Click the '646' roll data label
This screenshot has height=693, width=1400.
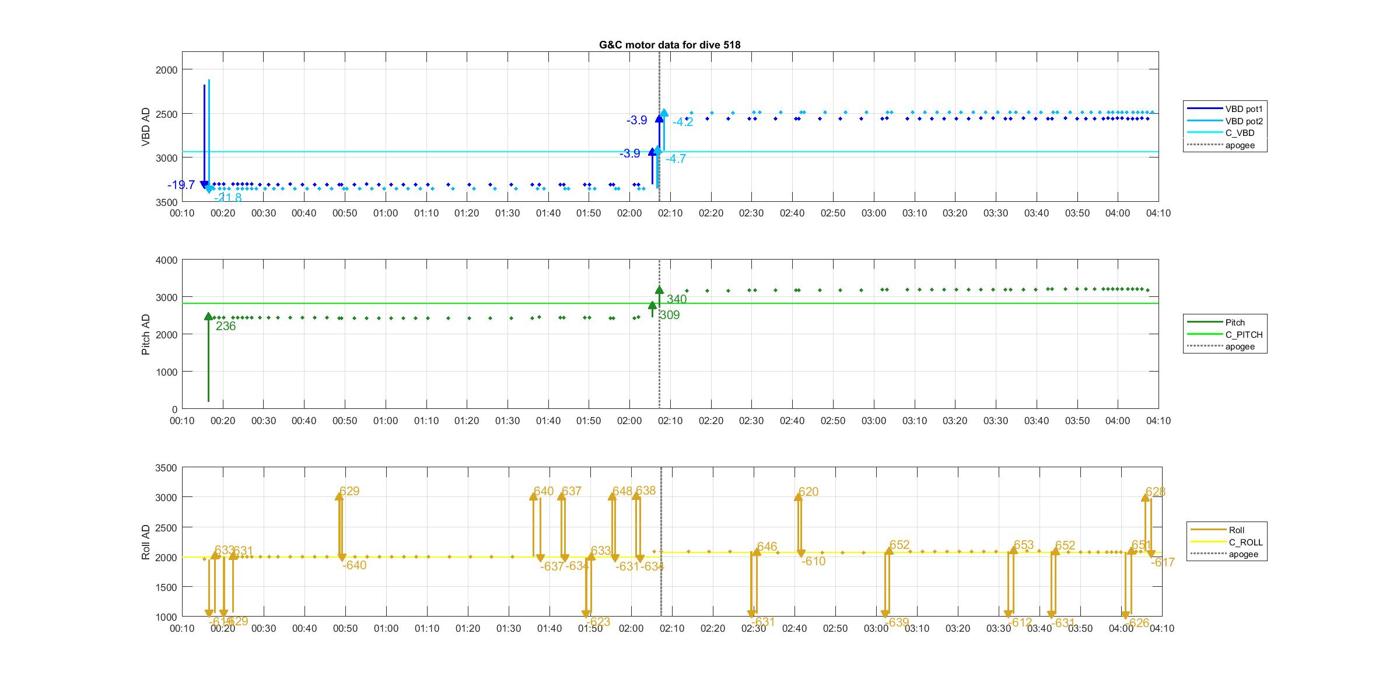coord(767,547)
